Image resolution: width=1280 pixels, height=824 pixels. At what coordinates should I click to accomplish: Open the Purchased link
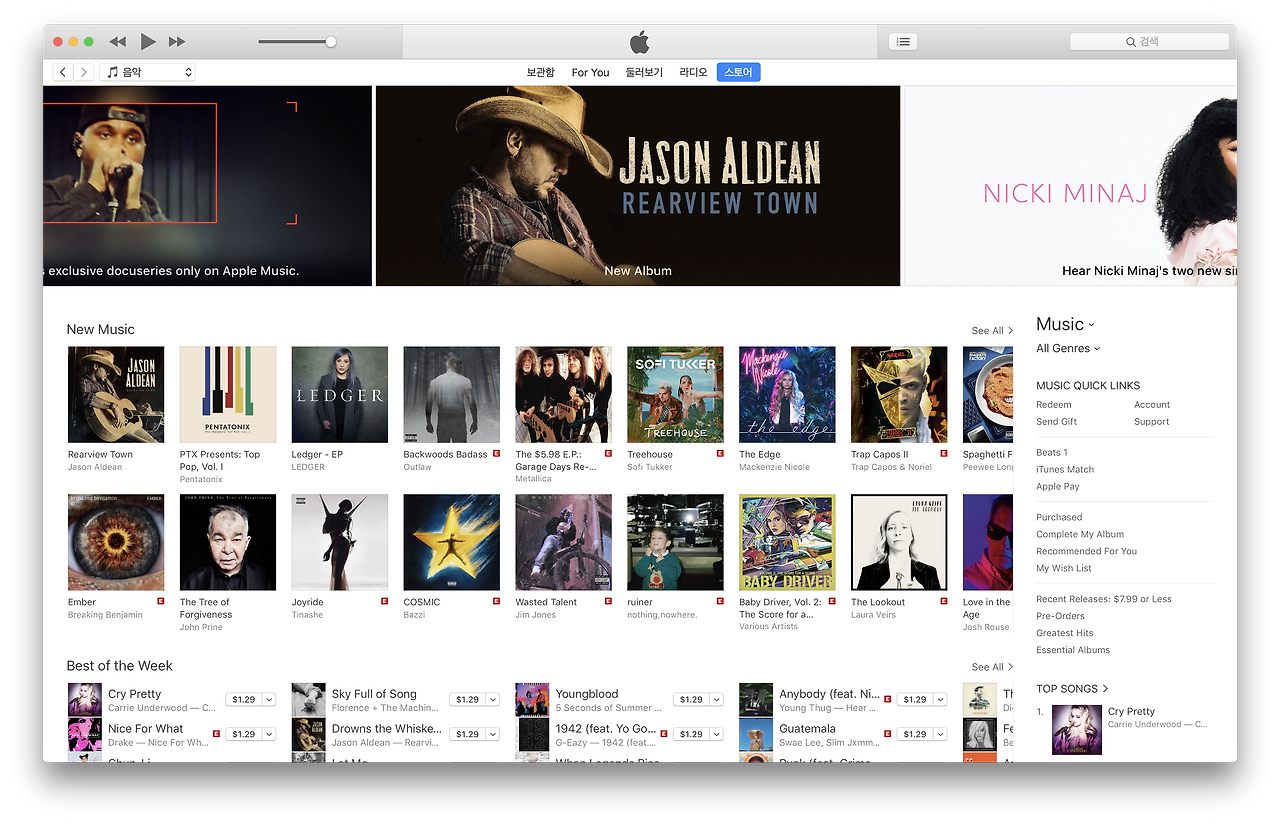(1059, 518)
